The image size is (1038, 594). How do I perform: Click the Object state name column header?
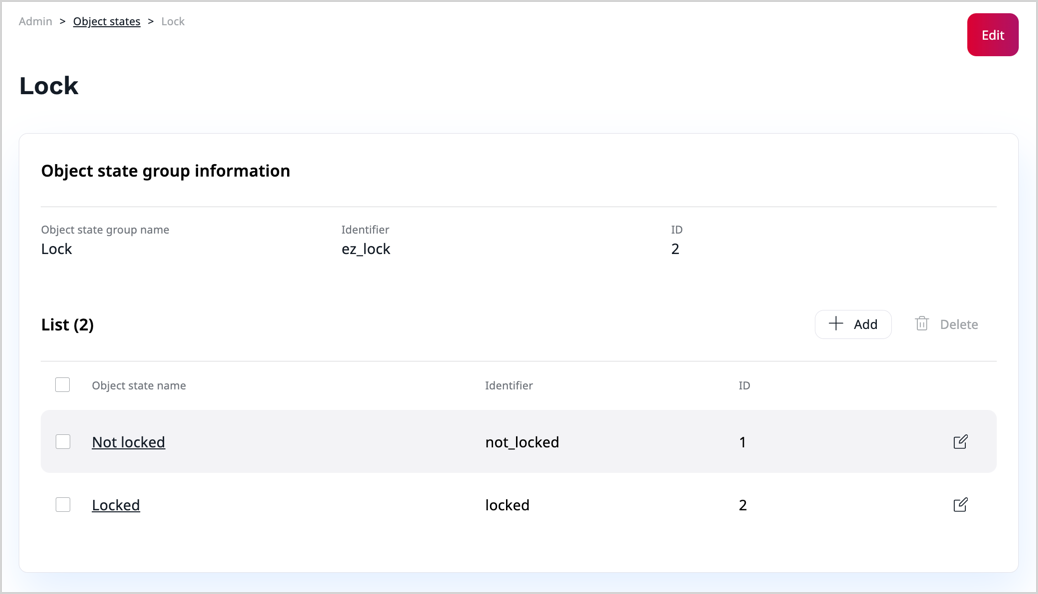coord(139,385)
